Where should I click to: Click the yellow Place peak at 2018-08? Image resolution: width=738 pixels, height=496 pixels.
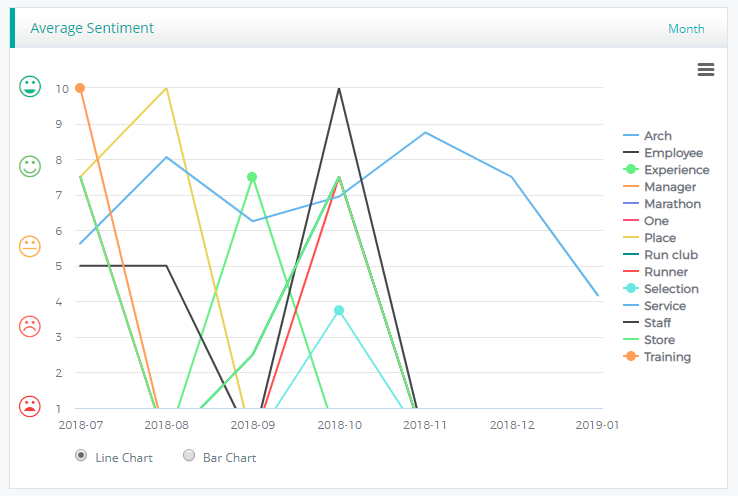click(167, 88)
